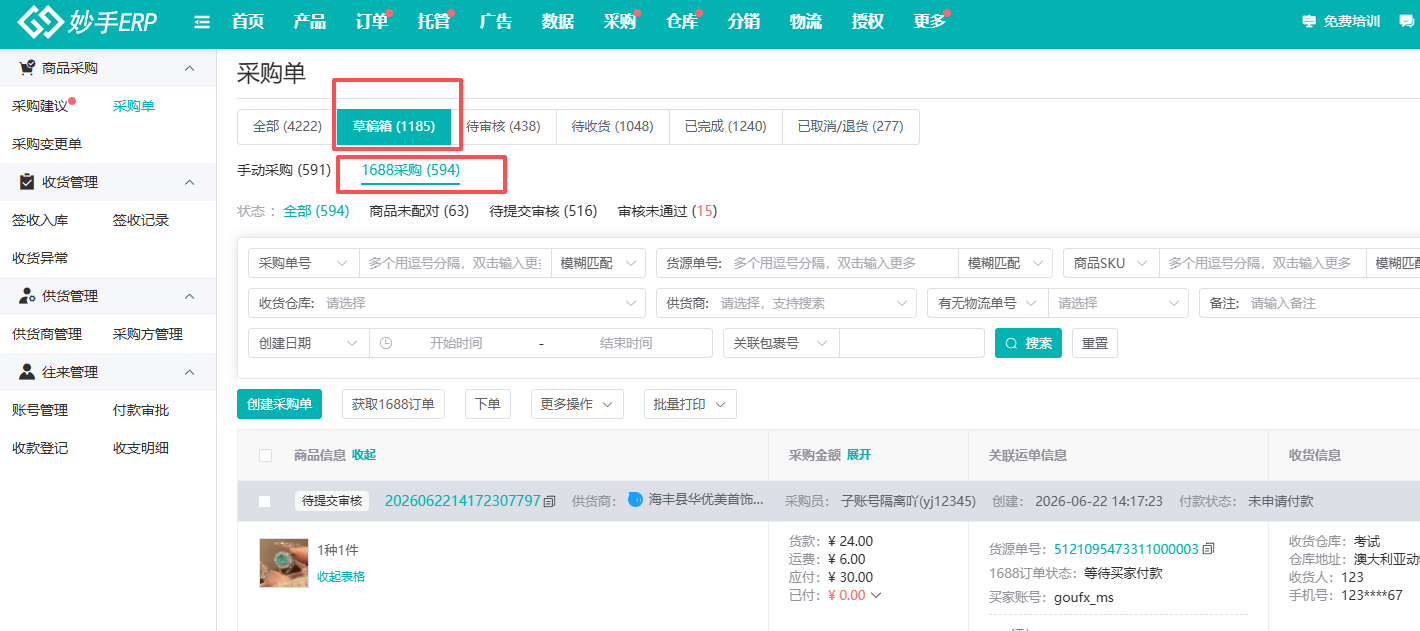
Task: Check the order 2026062214172307797 row checkbox
Action: pyautogui.click(x=265, y=501)
